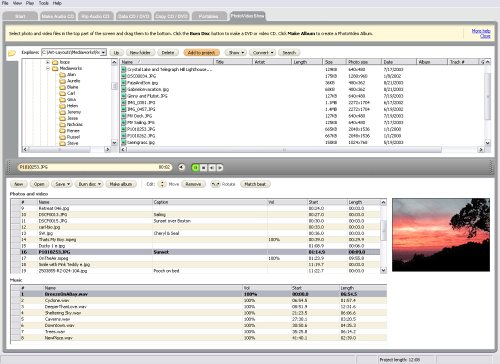Select the Jeremy folder in tree
This screenshot has height=364, width=500.
point(74,112)
